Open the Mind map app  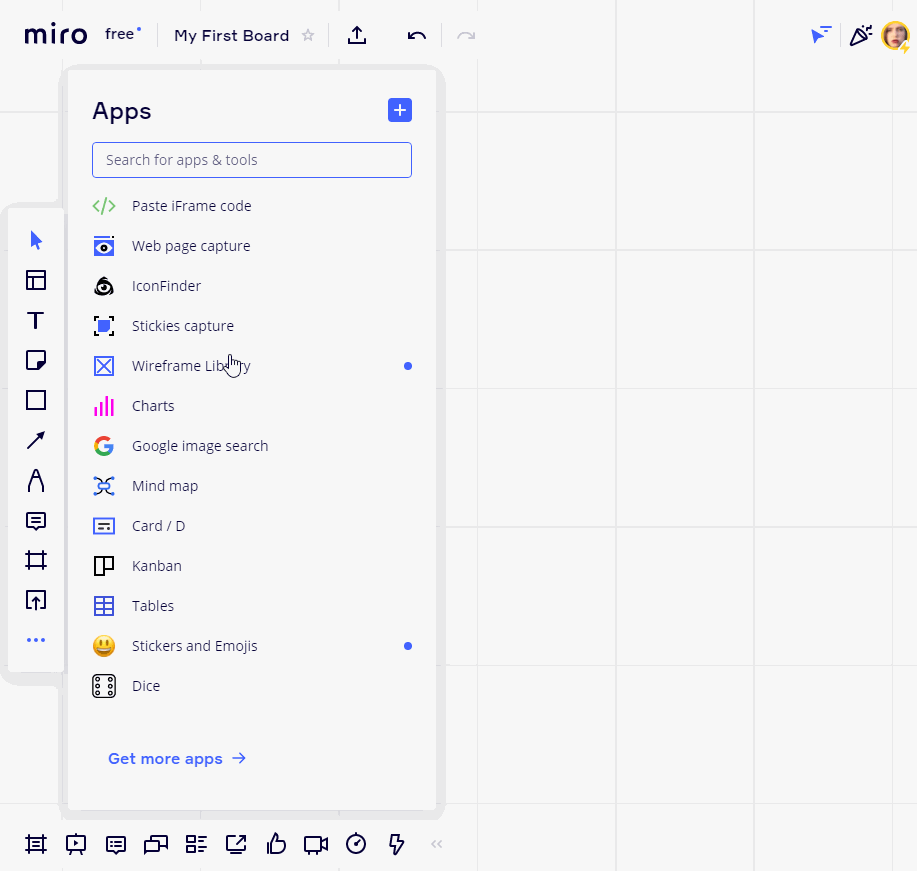click(165, 486)
